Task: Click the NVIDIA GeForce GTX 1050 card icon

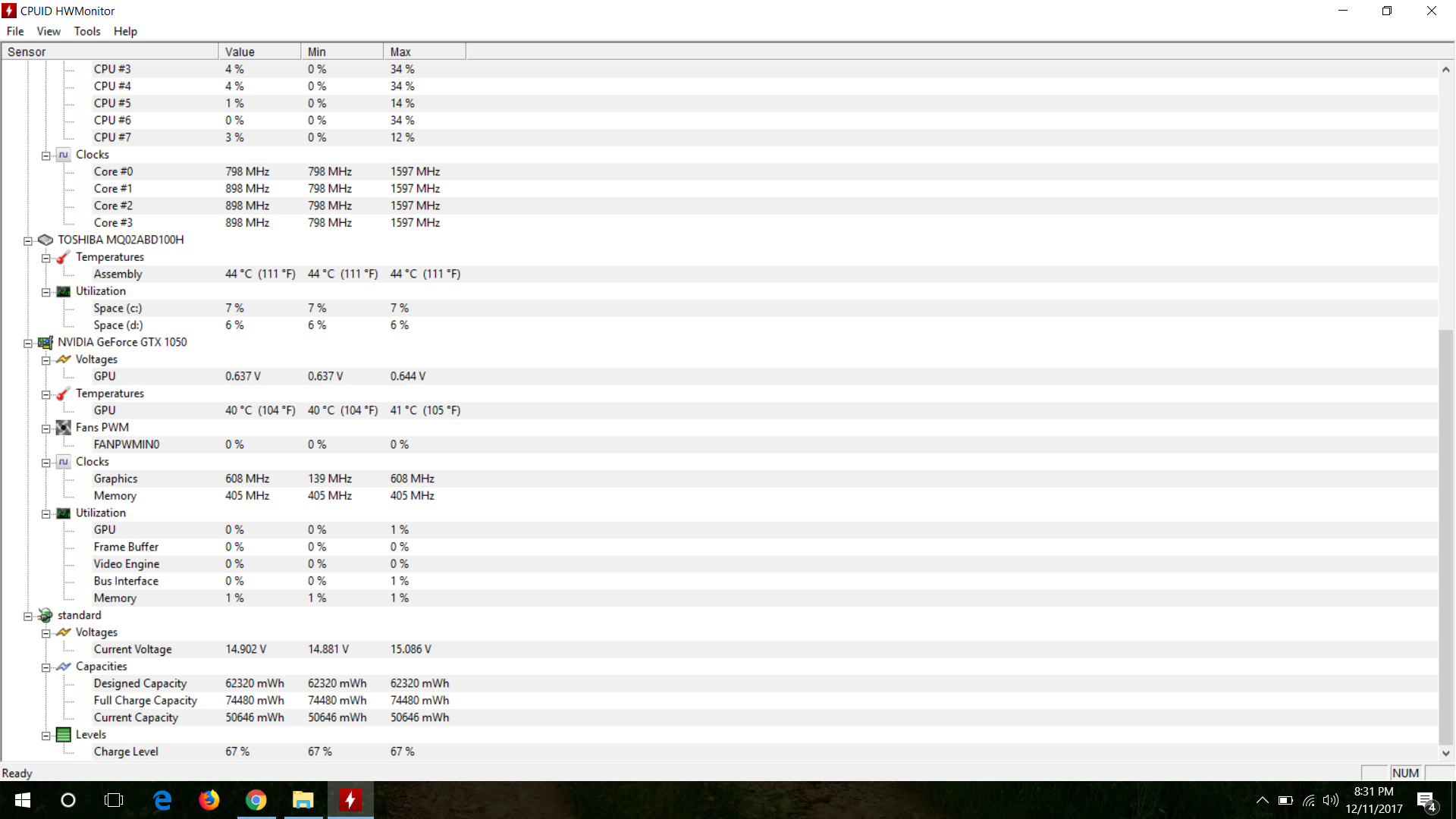Action: point(45,342)
